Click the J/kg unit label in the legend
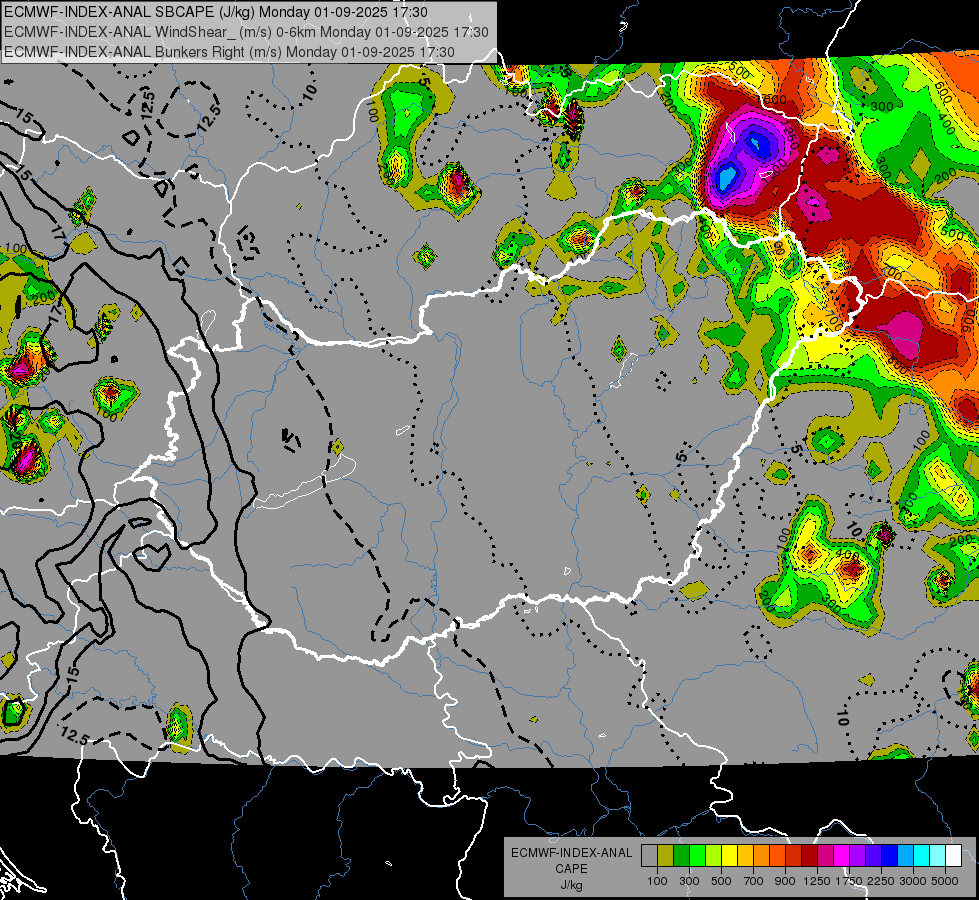Viewport: 979px width, 900px height. point(571,885)
